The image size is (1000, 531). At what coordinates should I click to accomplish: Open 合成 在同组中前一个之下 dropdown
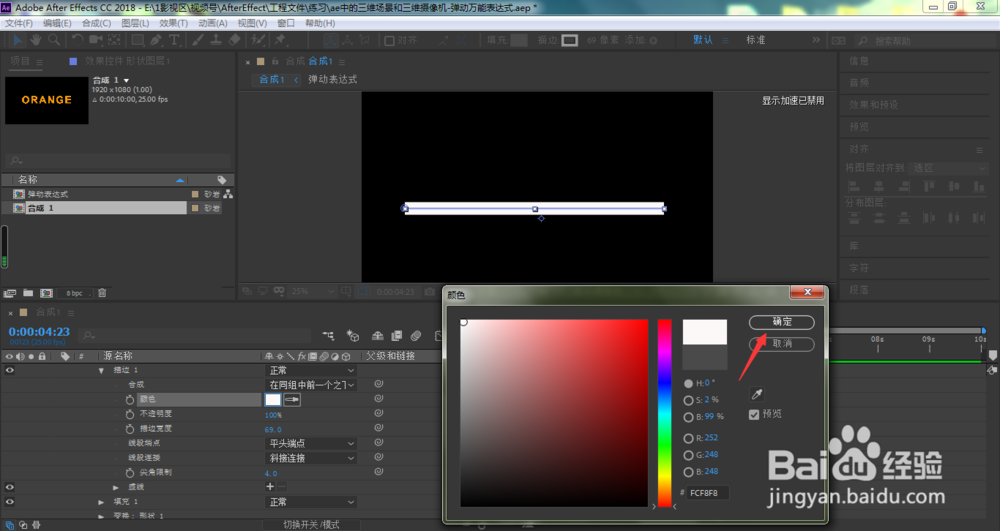[x=311, y=384]
